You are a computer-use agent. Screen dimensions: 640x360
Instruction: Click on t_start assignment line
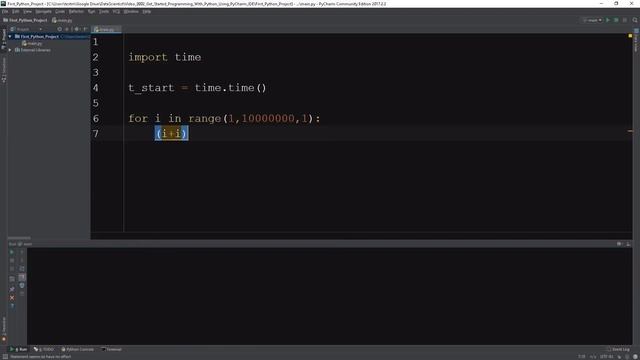point(197,88)
